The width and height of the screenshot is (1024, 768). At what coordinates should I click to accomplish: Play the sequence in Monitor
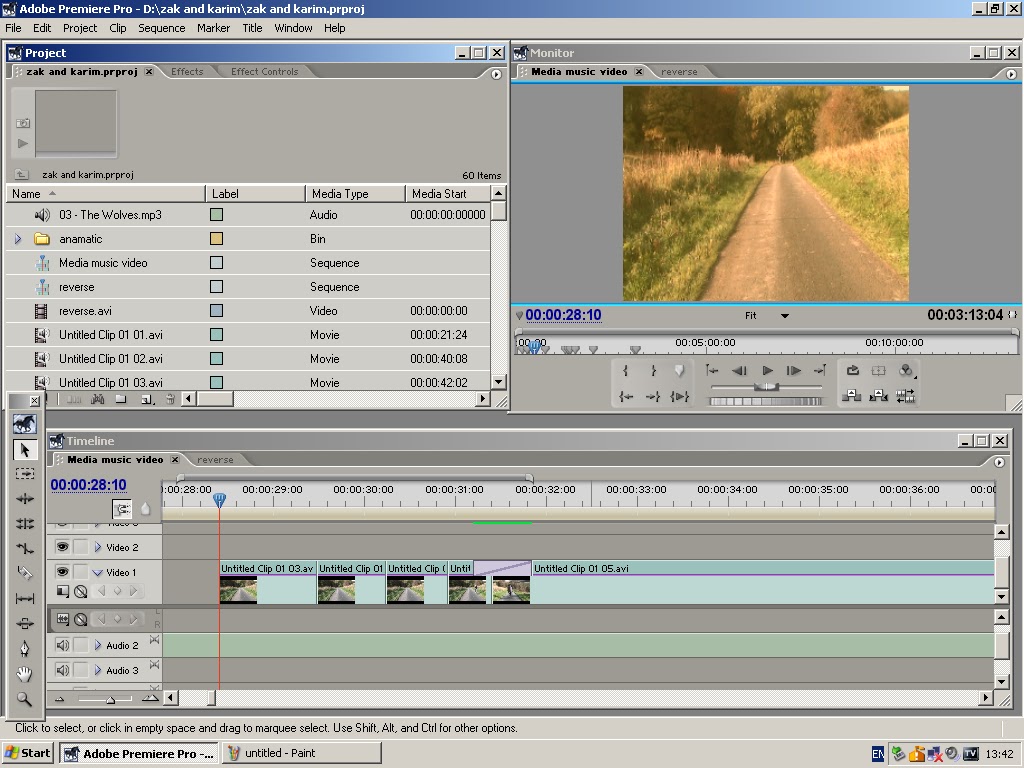coord(767,371)
